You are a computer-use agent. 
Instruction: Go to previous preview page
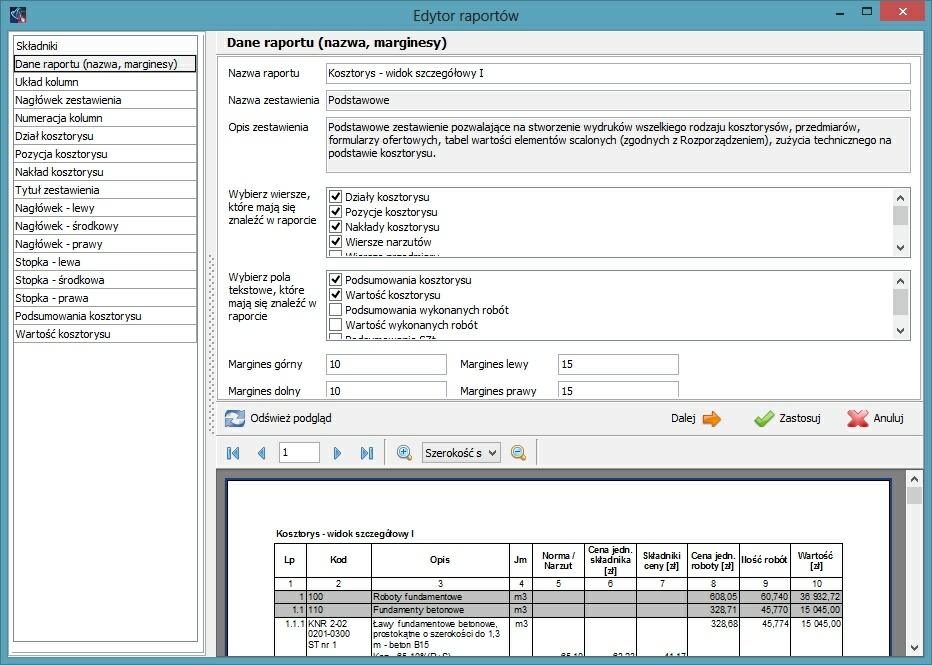[x=262, y=453]
